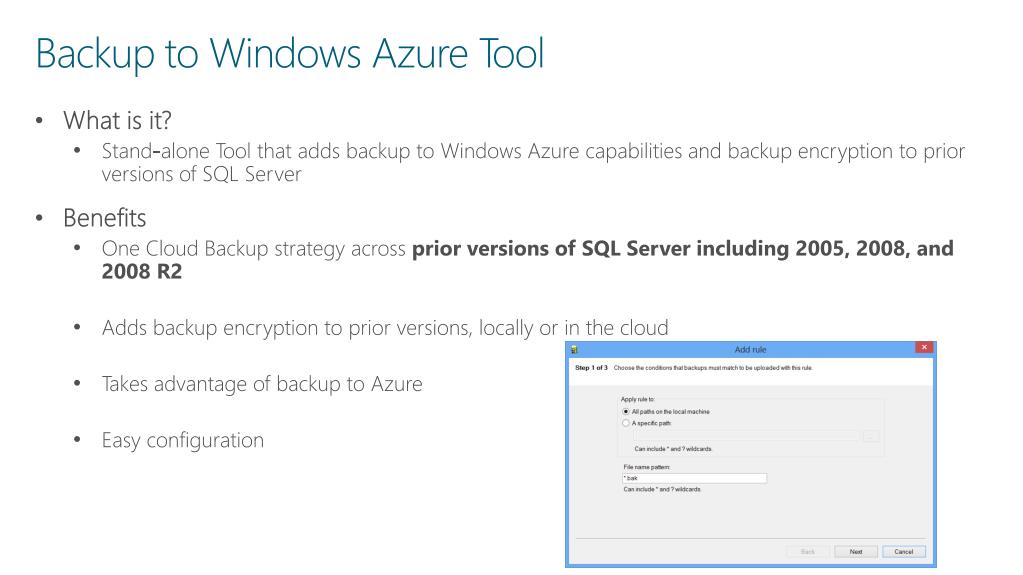The width and height of the screenshot is (1023, 575).
Task: Click the wildcards hint under File name pattern
Action: [662, 490]
